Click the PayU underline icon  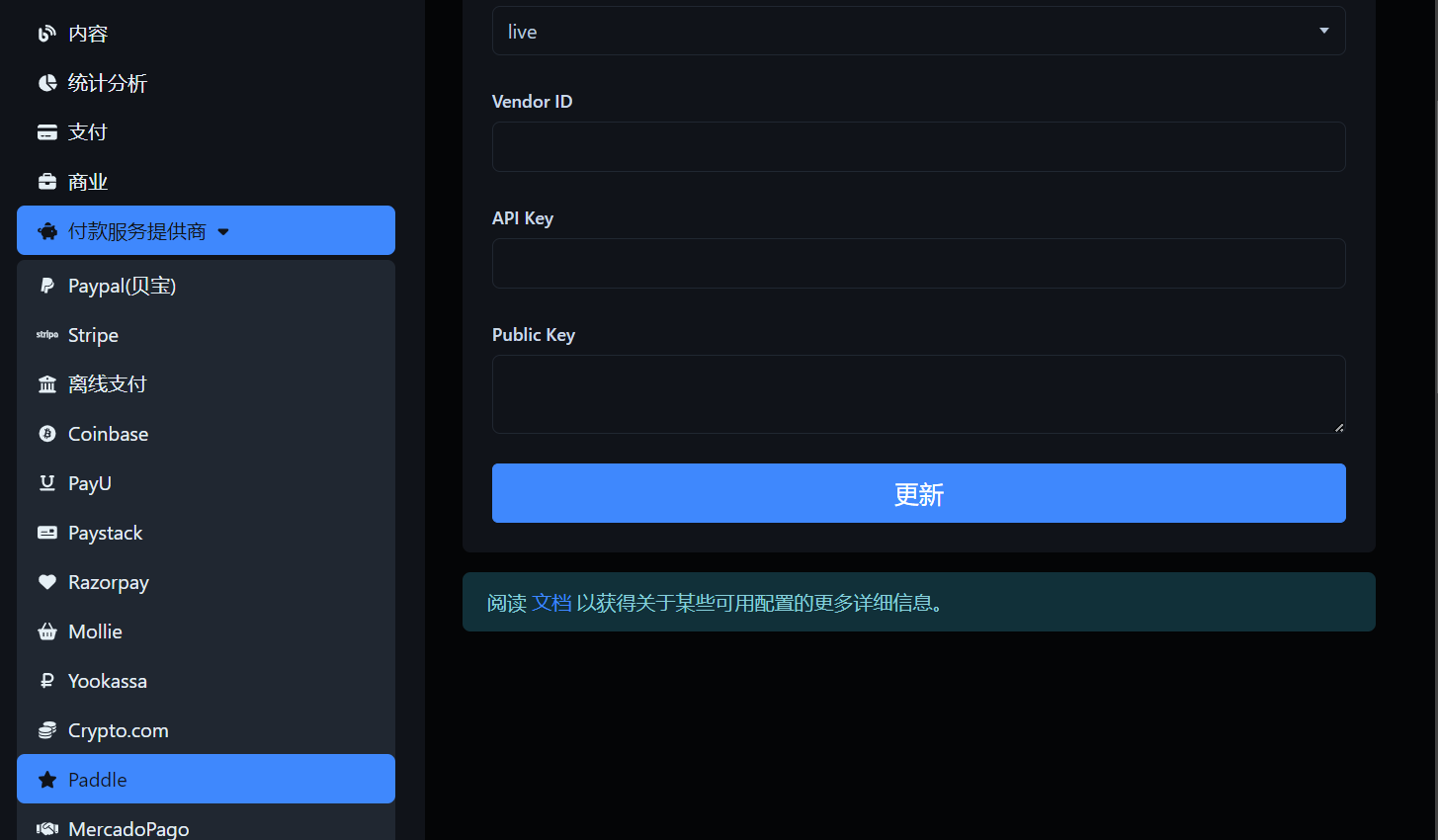(46, 483)
